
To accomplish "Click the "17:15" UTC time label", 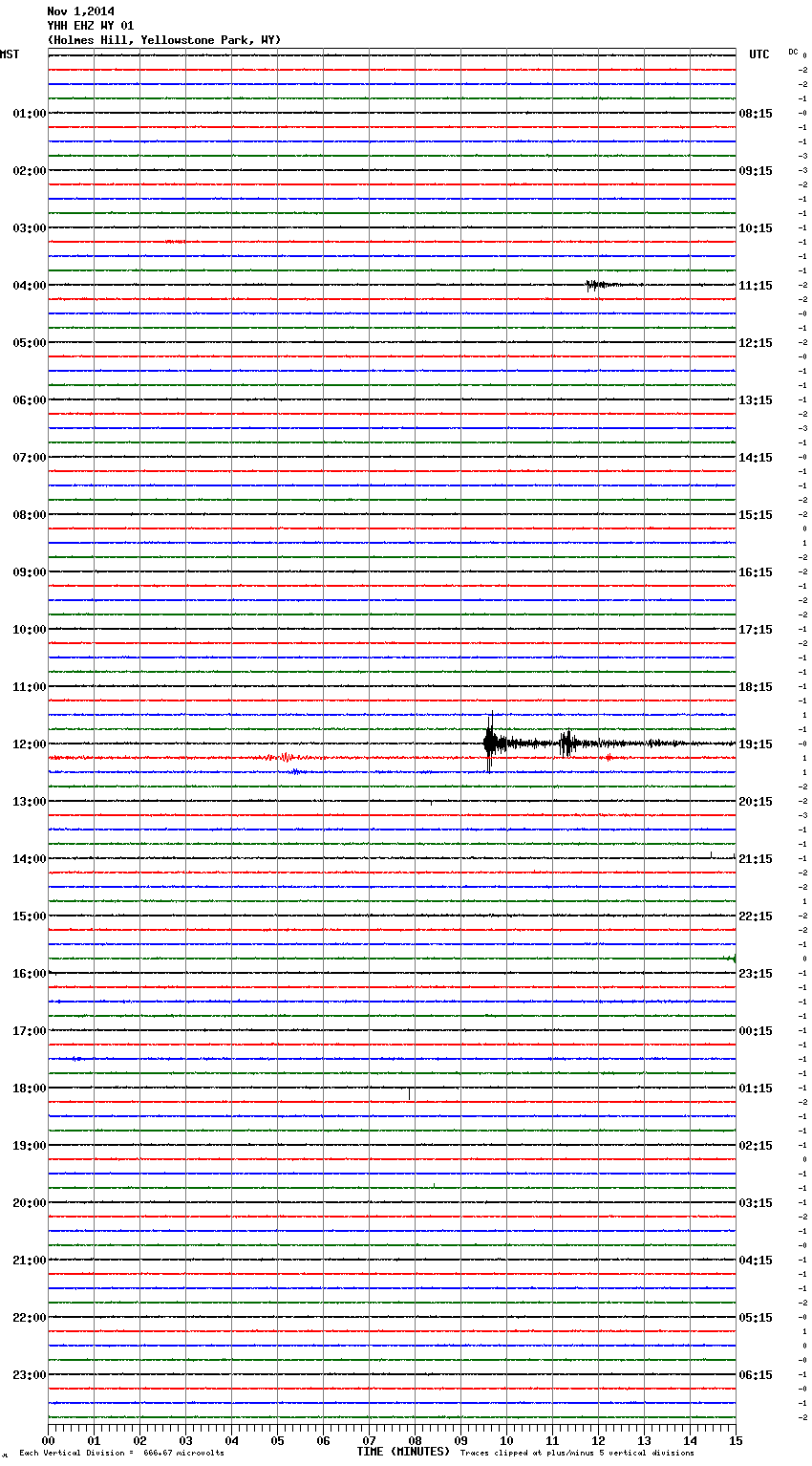I will [x=756, y=630].
